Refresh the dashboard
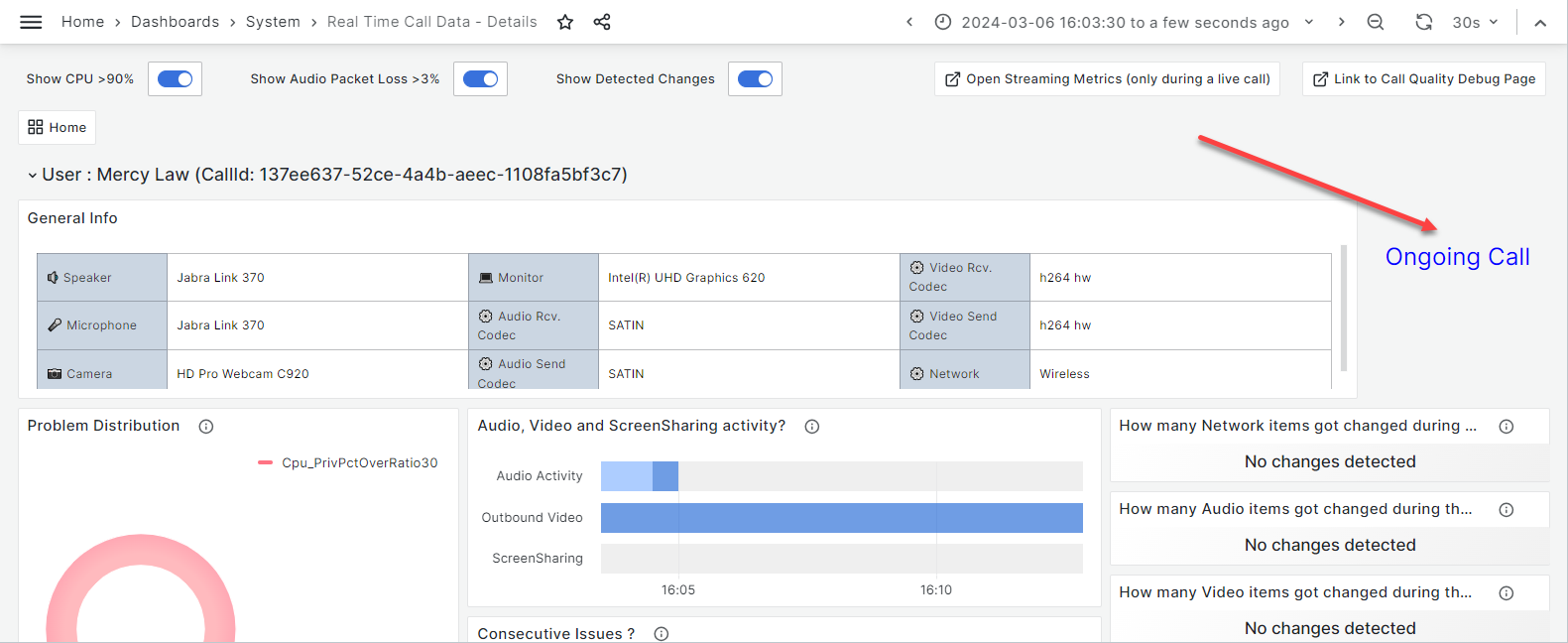Viewport: 1568px width, 643px height. click(1423, 22)
